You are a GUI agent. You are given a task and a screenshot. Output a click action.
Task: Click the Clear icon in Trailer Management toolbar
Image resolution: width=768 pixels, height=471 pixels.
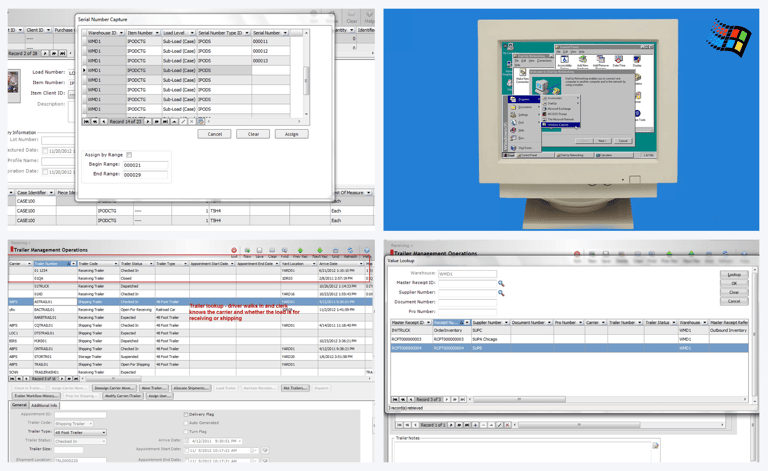point(272,251)
